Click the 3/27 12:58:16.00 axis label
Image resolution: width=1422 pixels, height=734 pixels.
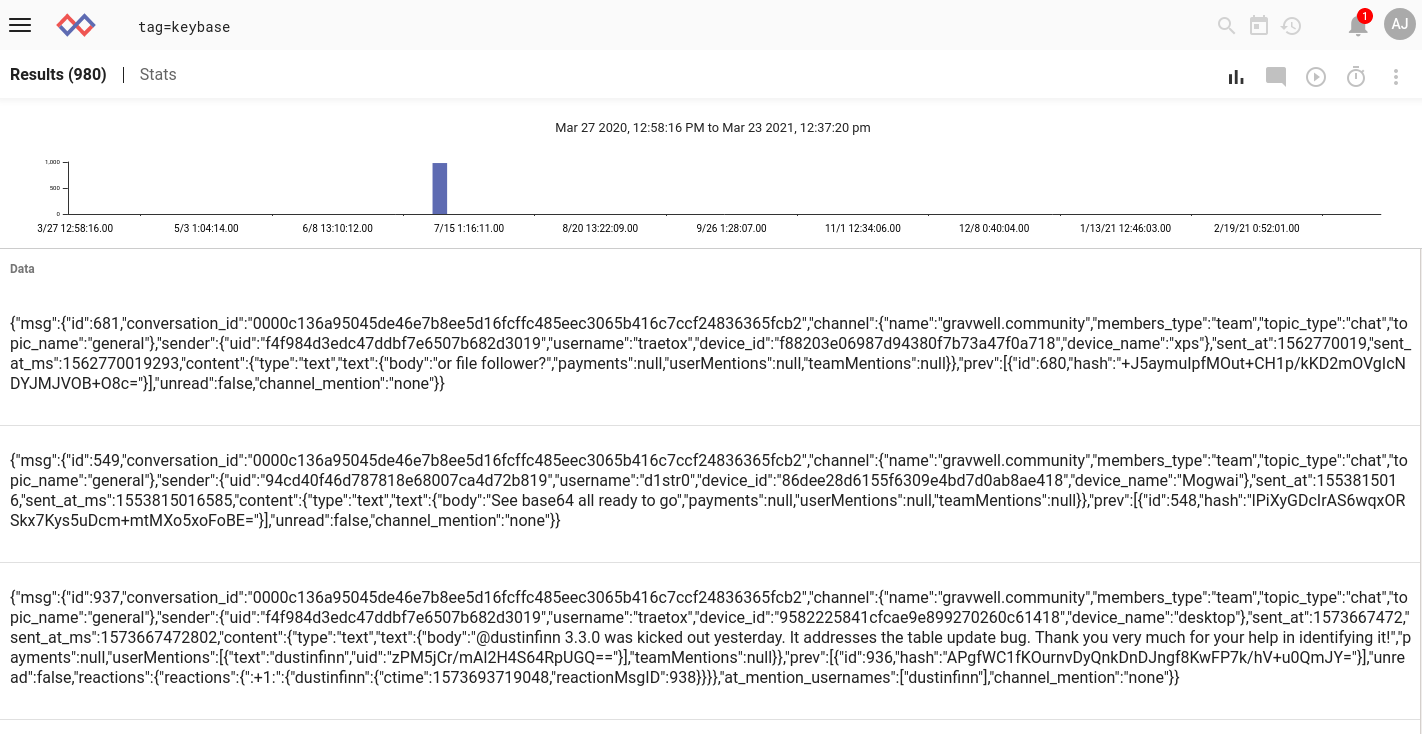(x=75, y=229)
